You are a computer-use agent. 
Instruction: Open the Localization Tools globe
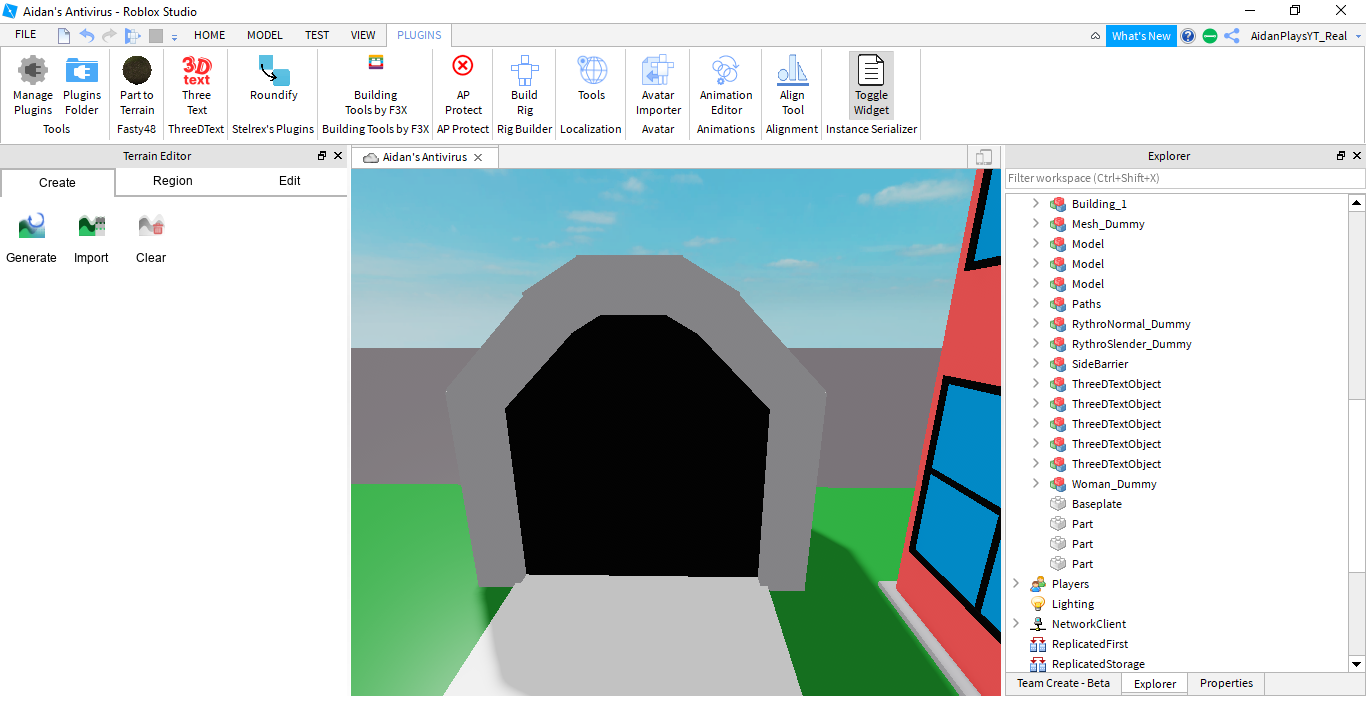tap(592, 80)
